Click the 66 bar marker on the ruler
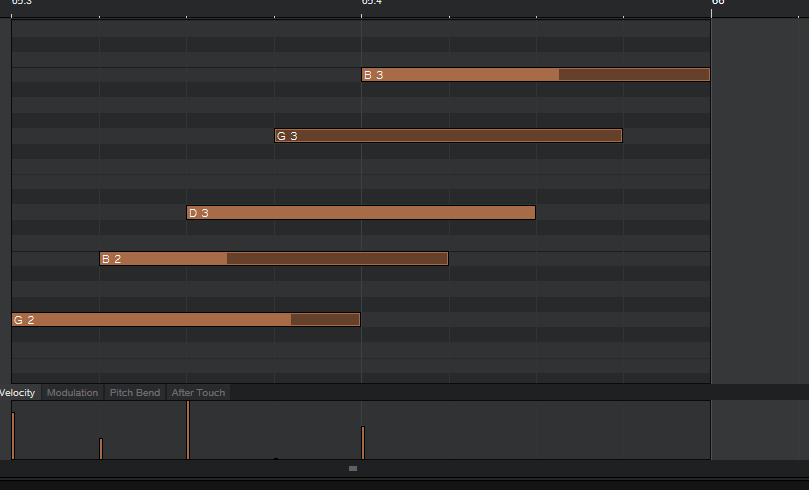The image size is (809, 490). click(x=717, y=3)
